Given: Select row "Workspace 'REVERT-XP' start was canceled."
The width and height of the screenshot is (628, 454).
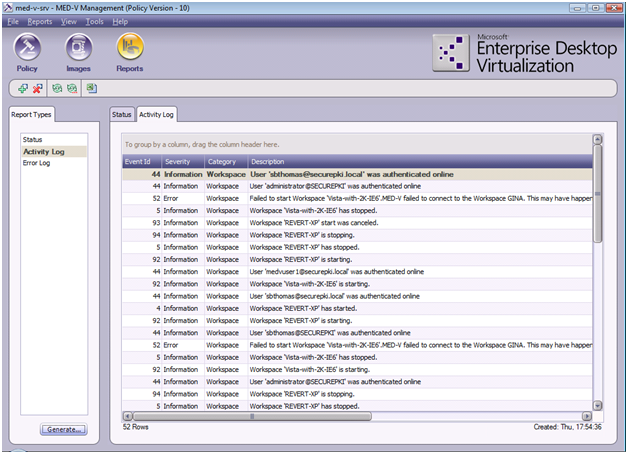Looking at the screenshot, I should tap(357, 223).
